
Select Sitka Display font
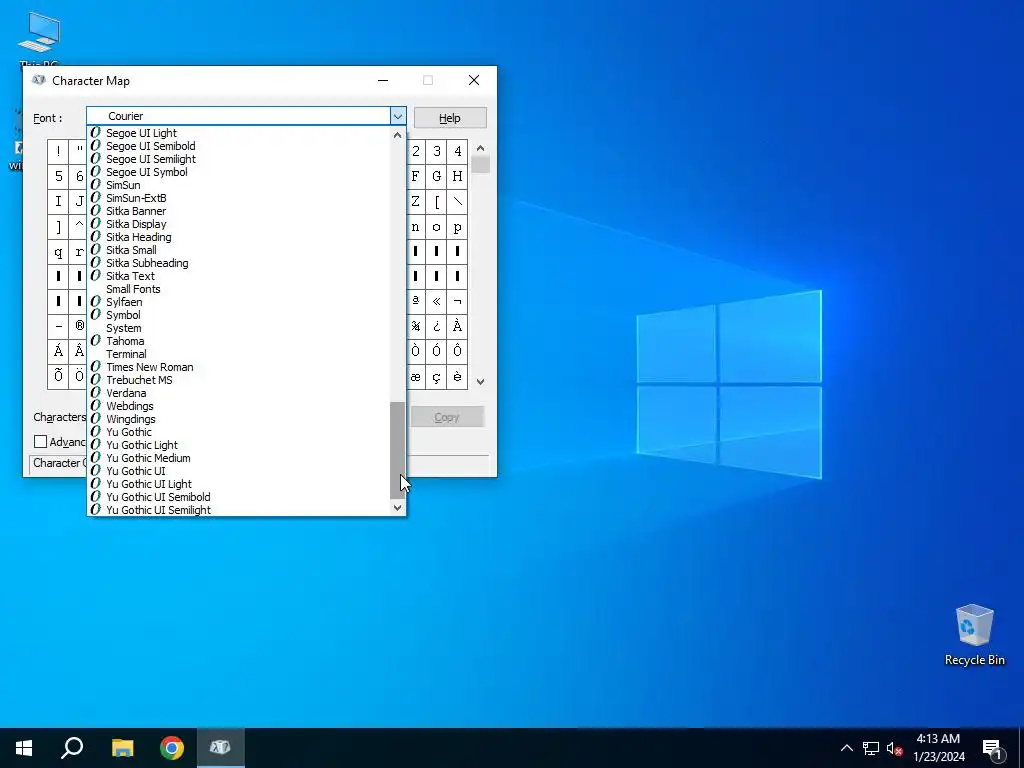pyautogui.click(x=238, y=224)
